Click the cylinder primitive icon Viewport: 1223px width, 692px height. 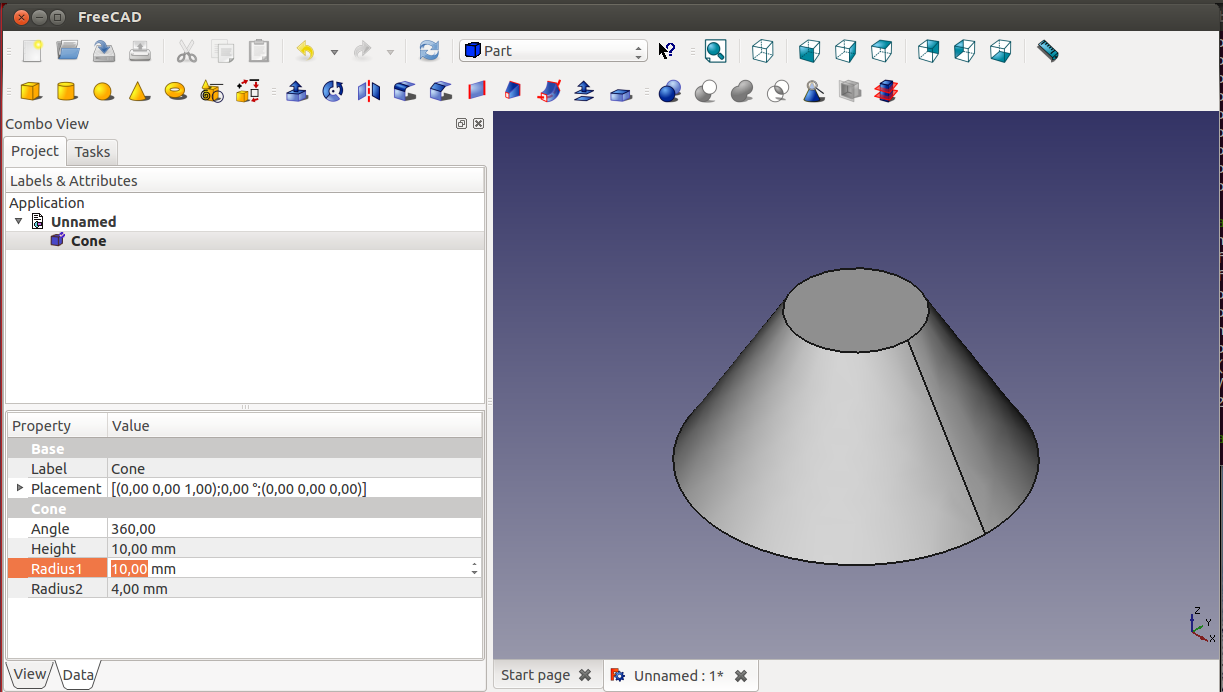(67, 92)
